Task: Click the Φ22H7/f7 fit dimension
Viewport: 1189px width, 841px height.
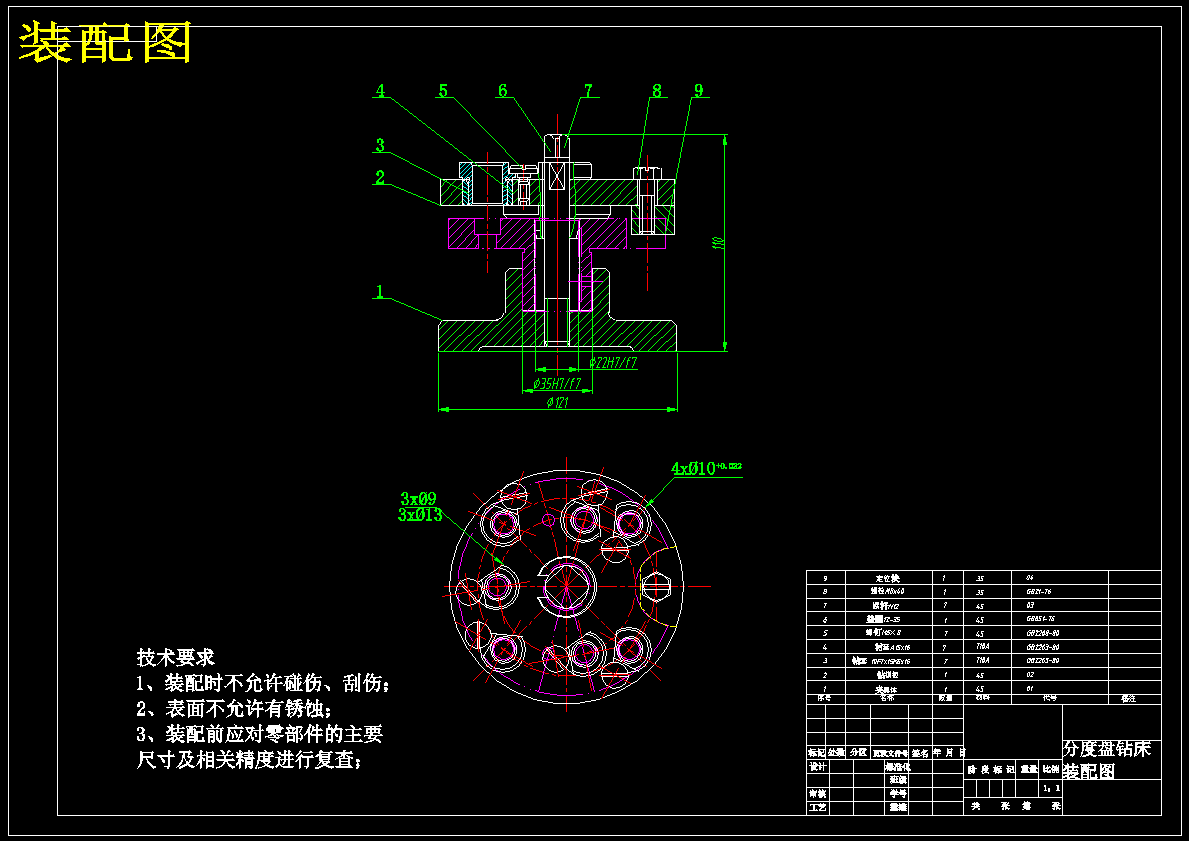Action: pos(613,363)
